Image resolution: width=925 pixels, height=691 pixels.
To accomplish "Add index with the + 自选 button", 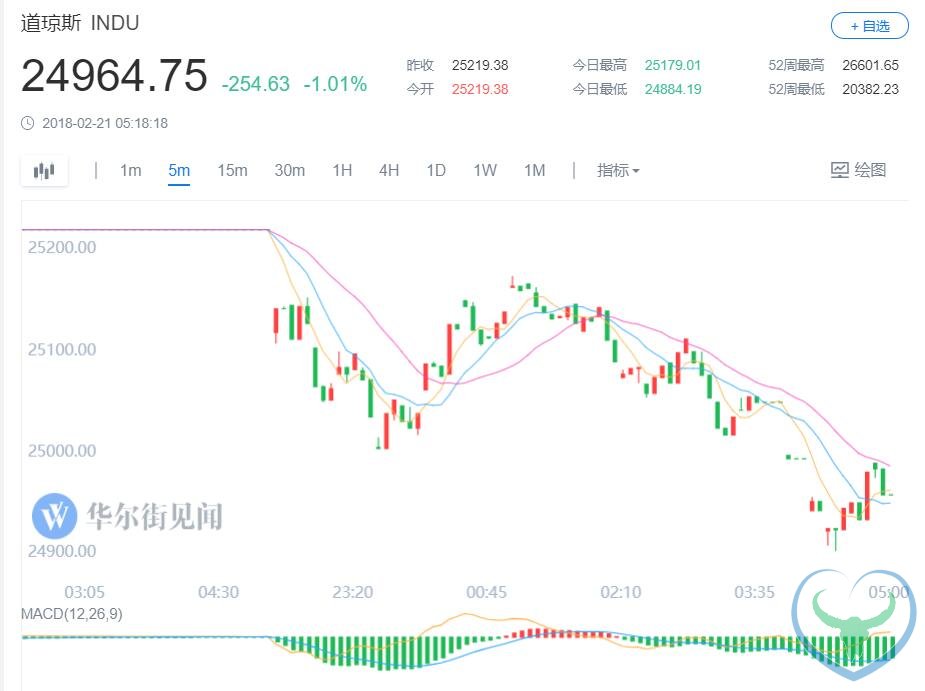I will (870, 26).
